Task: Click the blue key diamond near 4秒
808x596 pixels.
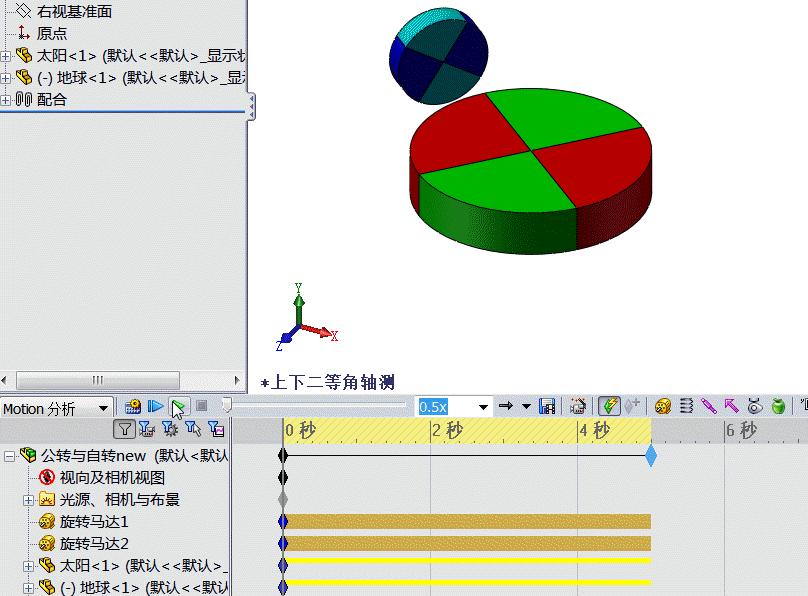Action: click(651, 454)
